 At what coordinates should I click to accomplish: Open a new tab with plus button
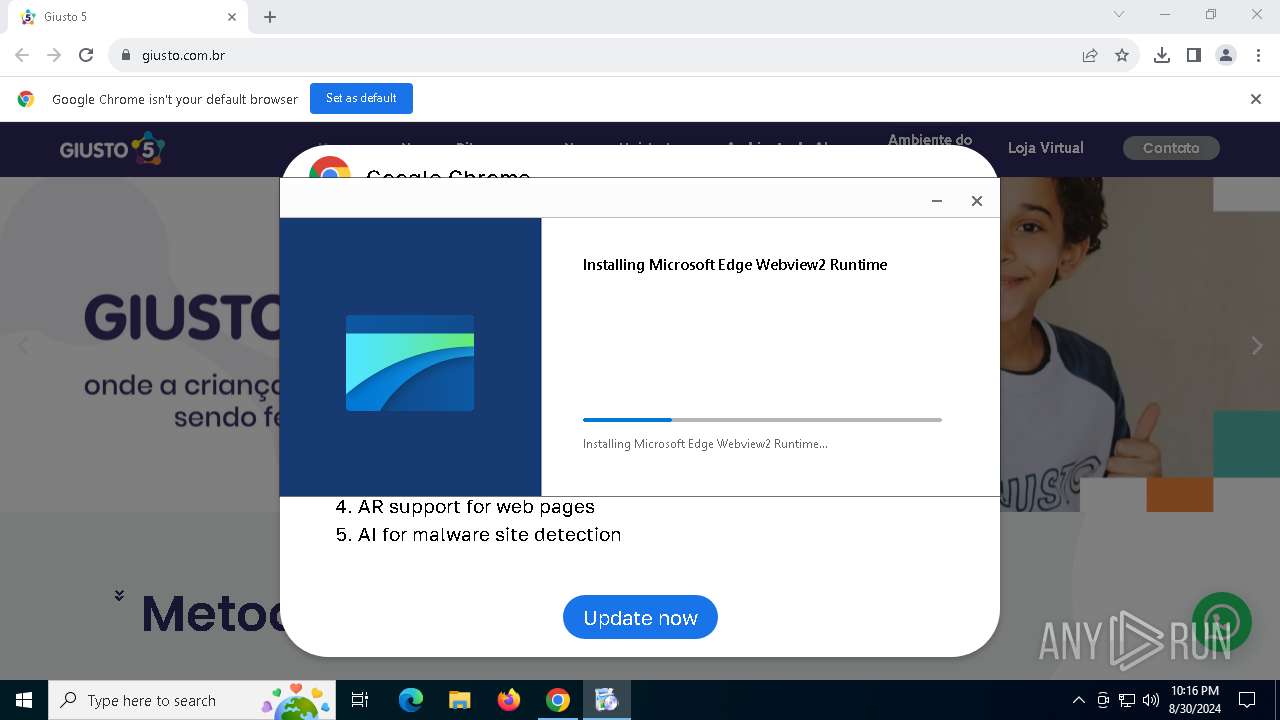(270, 17)
